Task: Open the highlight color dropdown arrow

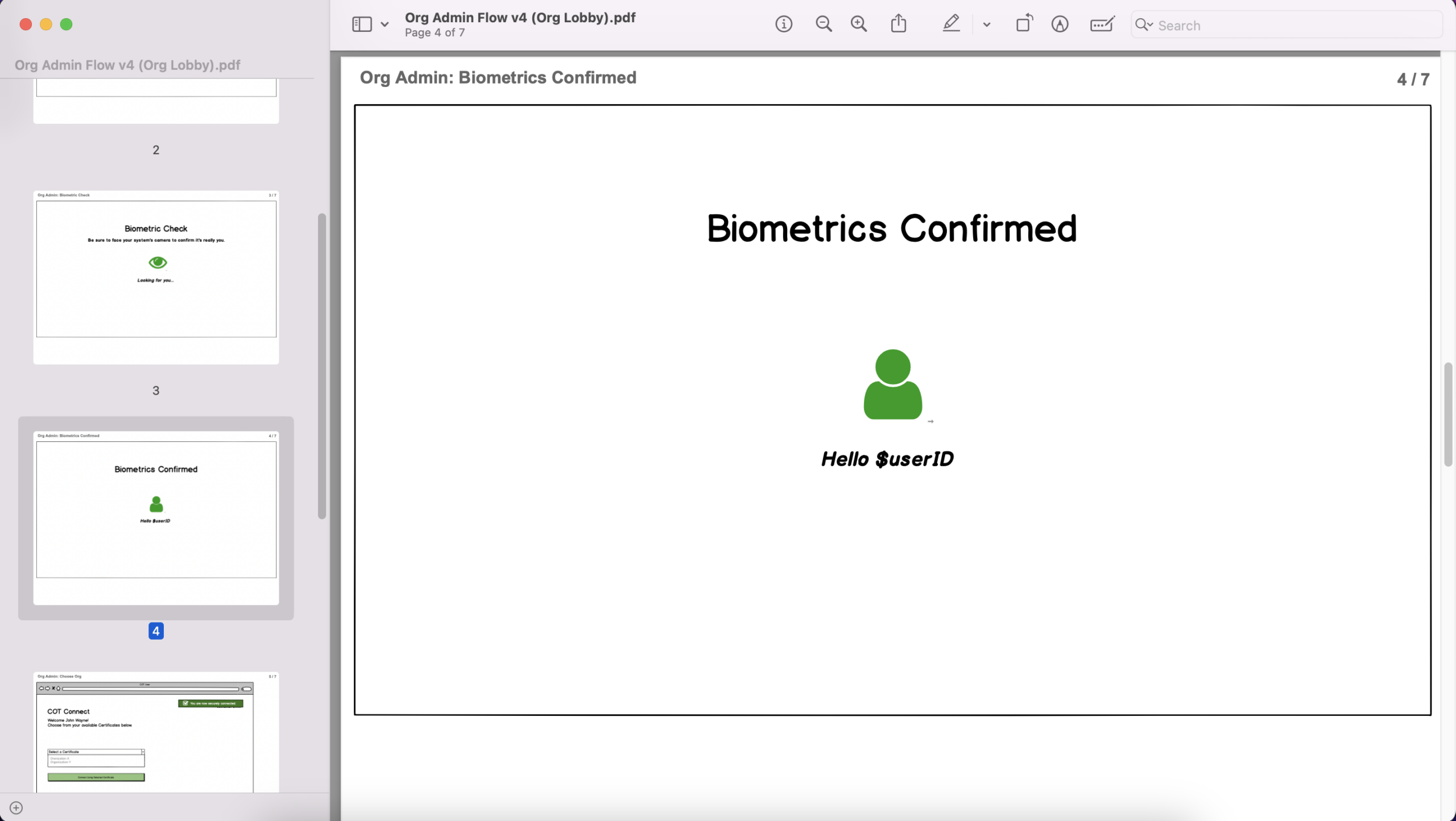Action: click(x=987, y=25)
